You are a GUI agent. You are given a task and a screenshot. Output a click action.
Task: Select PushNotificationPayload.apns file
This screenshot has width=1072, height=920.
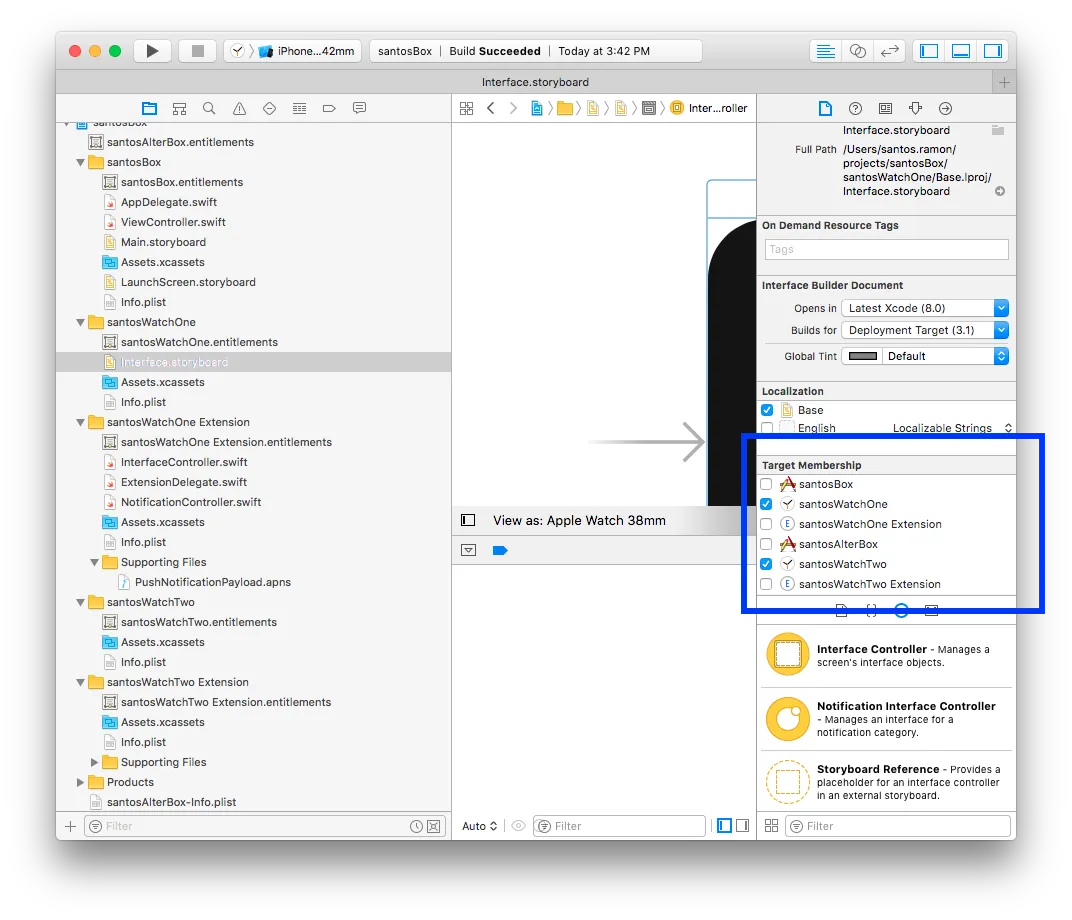[x=213, y=582]
